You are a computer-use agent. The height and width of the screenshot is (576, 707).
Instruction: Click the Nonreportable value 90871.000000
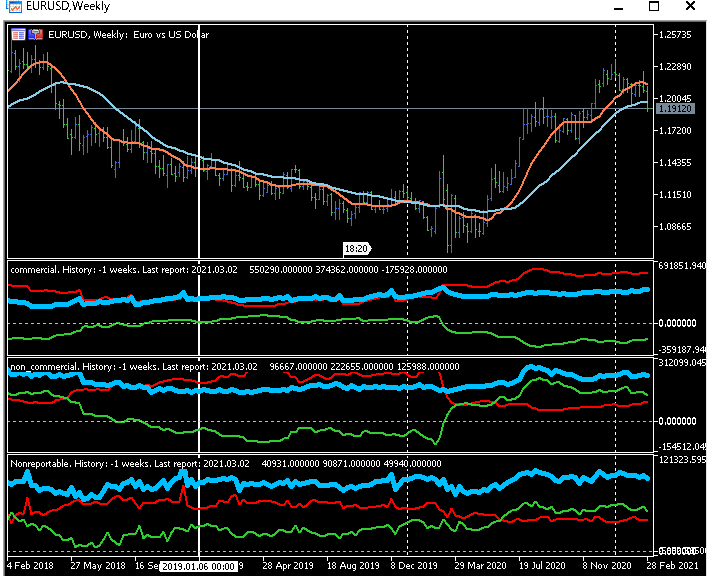pos(352,464)
